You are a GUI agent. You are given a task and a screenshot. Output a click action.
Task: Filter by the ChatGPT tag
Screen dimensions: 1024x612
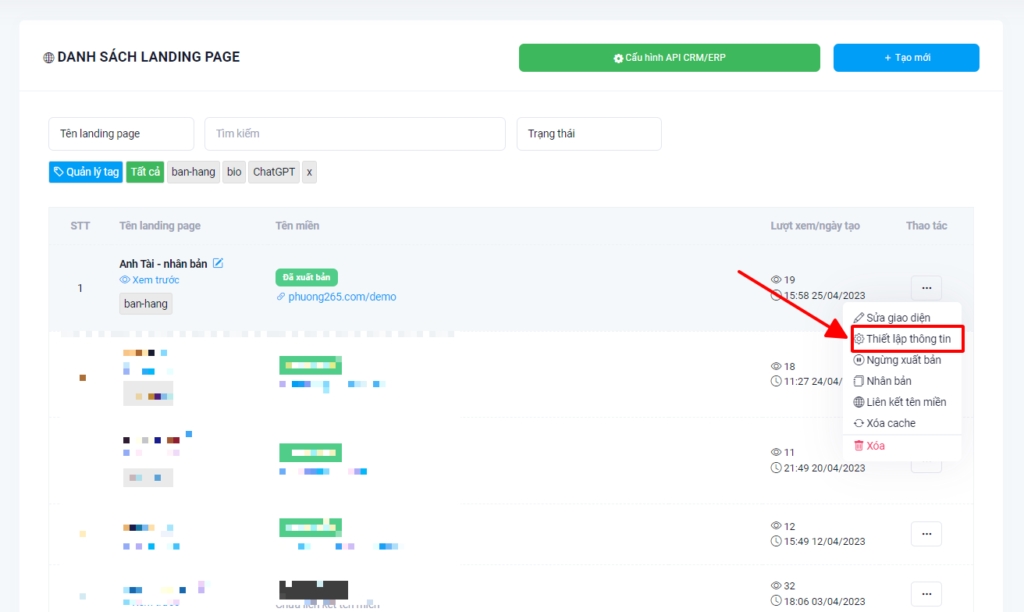[274, 172]
